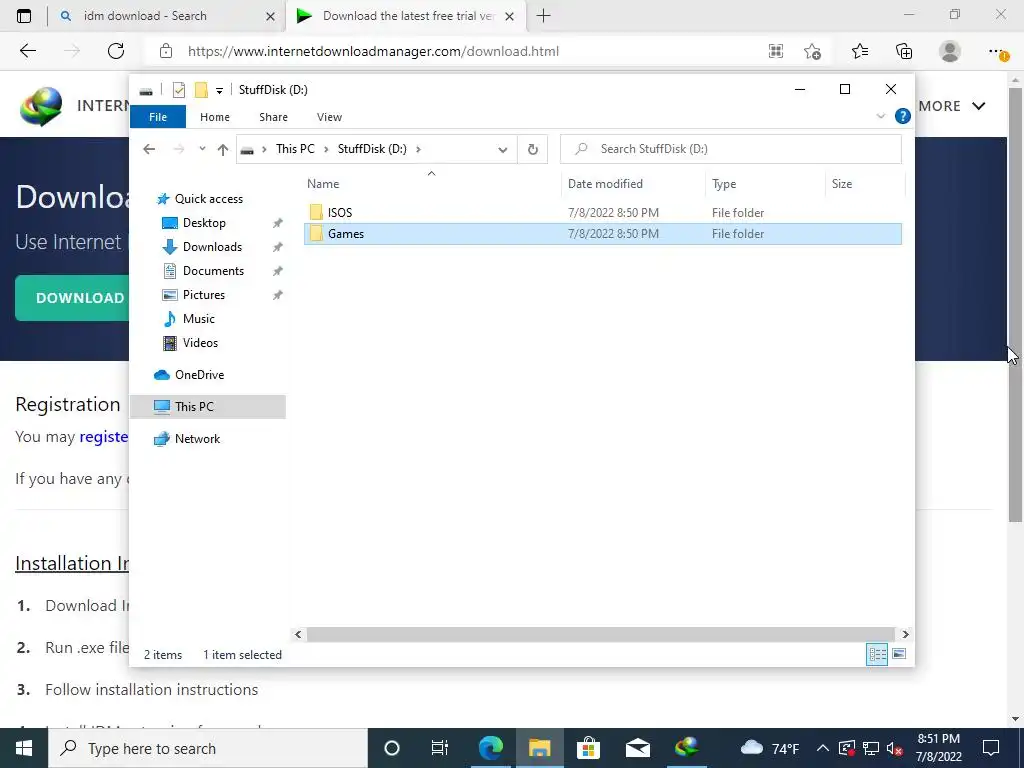Go up one folder level
Image resolution: width=1024 pixels, height=768 pixels.
tap(223, 150)
